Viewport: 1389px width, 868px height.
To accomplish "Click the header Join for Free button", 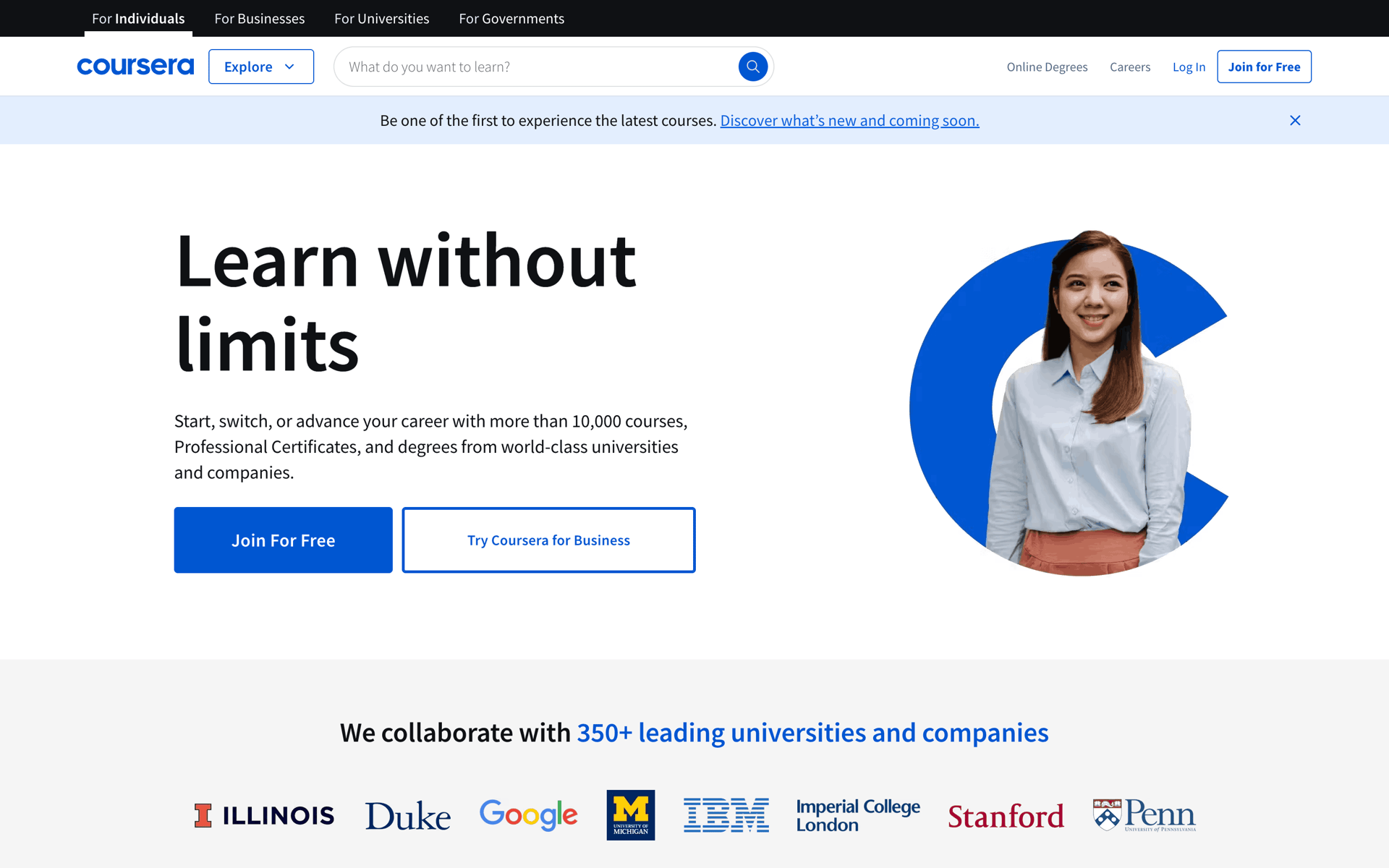I will 1264,67.
